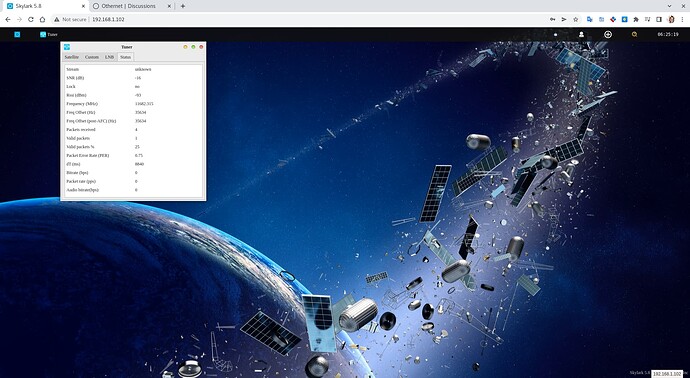Screen dimensions: 690x378
Task: Close the Othernet Discussions browser tab
Action: pyautogui.click(x=169, y=6)
